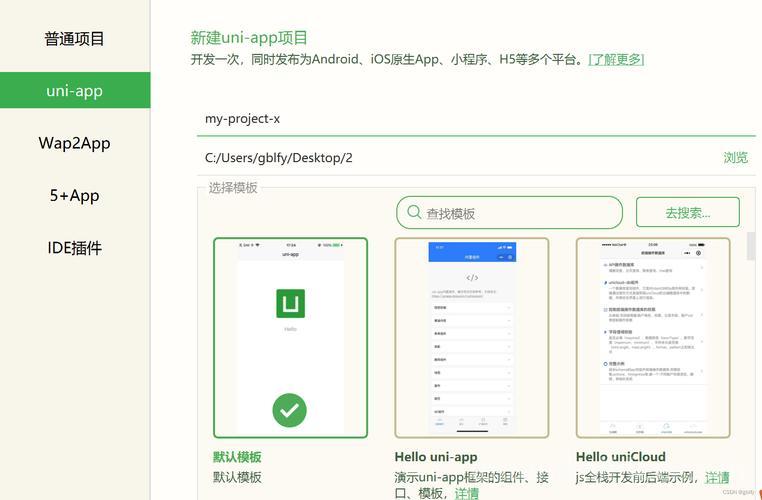Edit the project path C:/Users/gblfy/Desktop/2

point(457,158)
